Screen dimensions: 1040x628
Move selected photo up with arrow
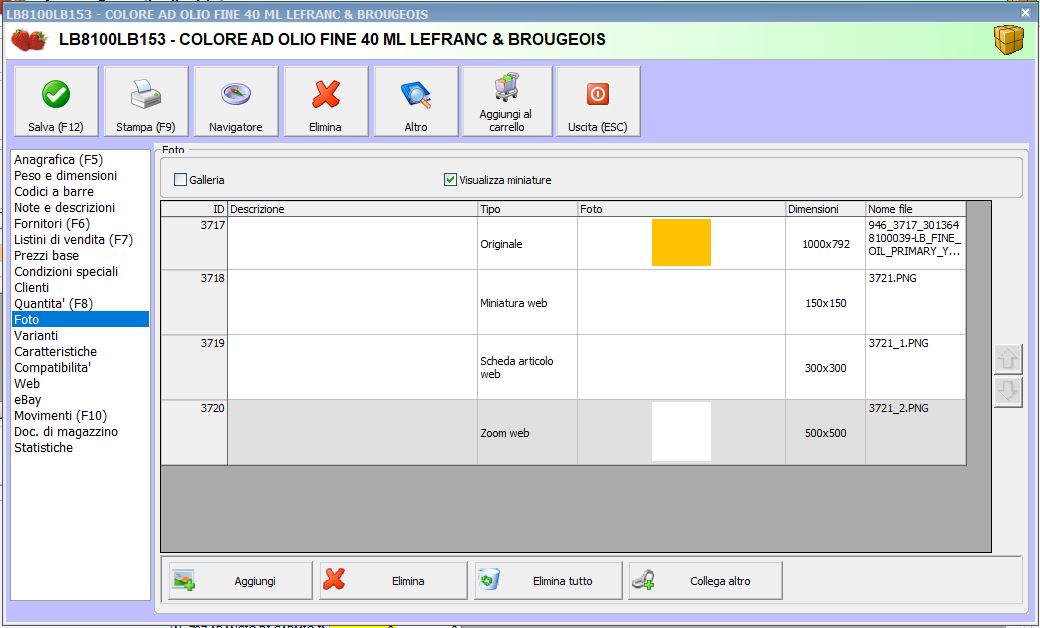(x=1008, y=359)
